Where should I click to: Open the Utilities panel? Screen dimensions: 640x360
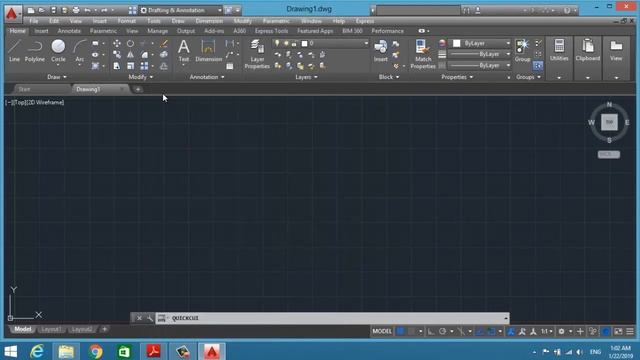559,58
